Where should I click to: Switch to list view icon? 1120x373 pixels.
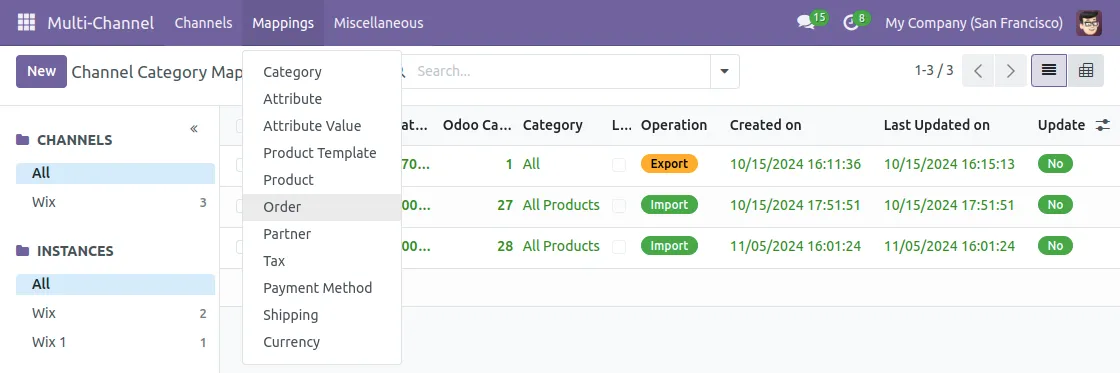(1049, 71)
